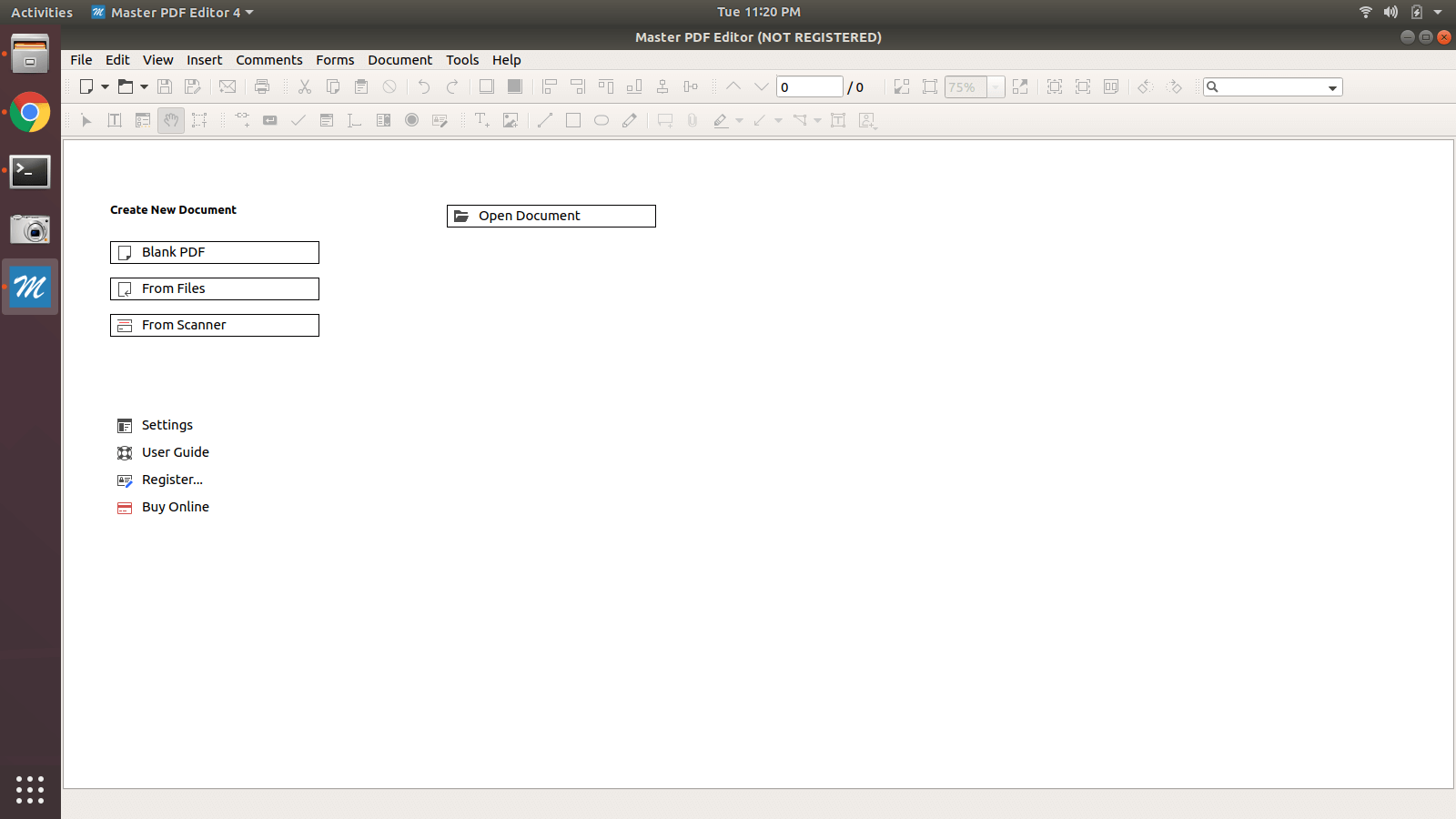Open the View menu
1456x819 pixels.
coord(157,60)
